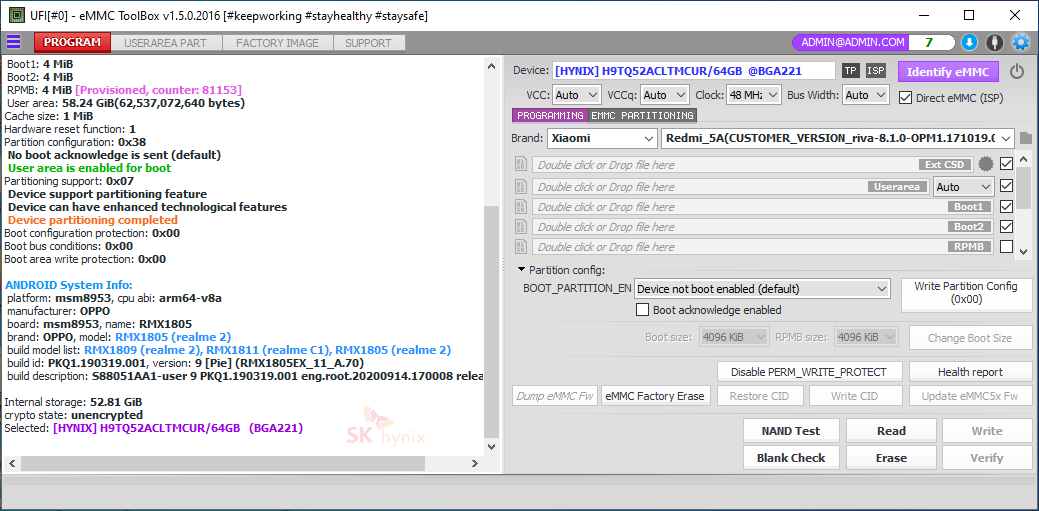
Task: Open the Brand Xiaomi dropdown
Action: [602, 139]
